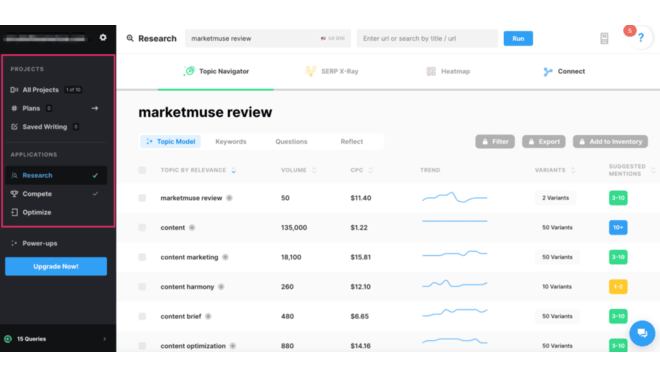This screenshot has width=660, height=377.
Task: Sort by the Volume column
Action: coord(298,170)
